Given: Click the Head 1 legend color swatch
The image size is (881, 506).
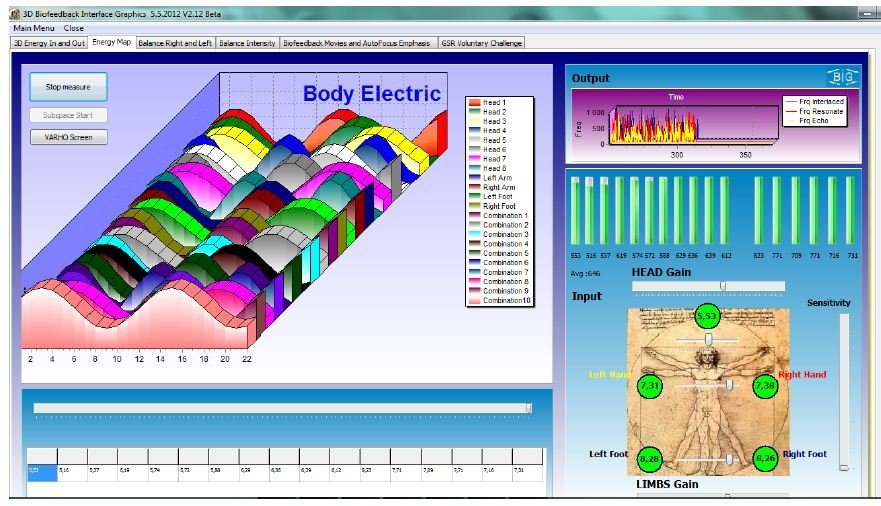Looking at the screenshot, I should click(474, 103).
